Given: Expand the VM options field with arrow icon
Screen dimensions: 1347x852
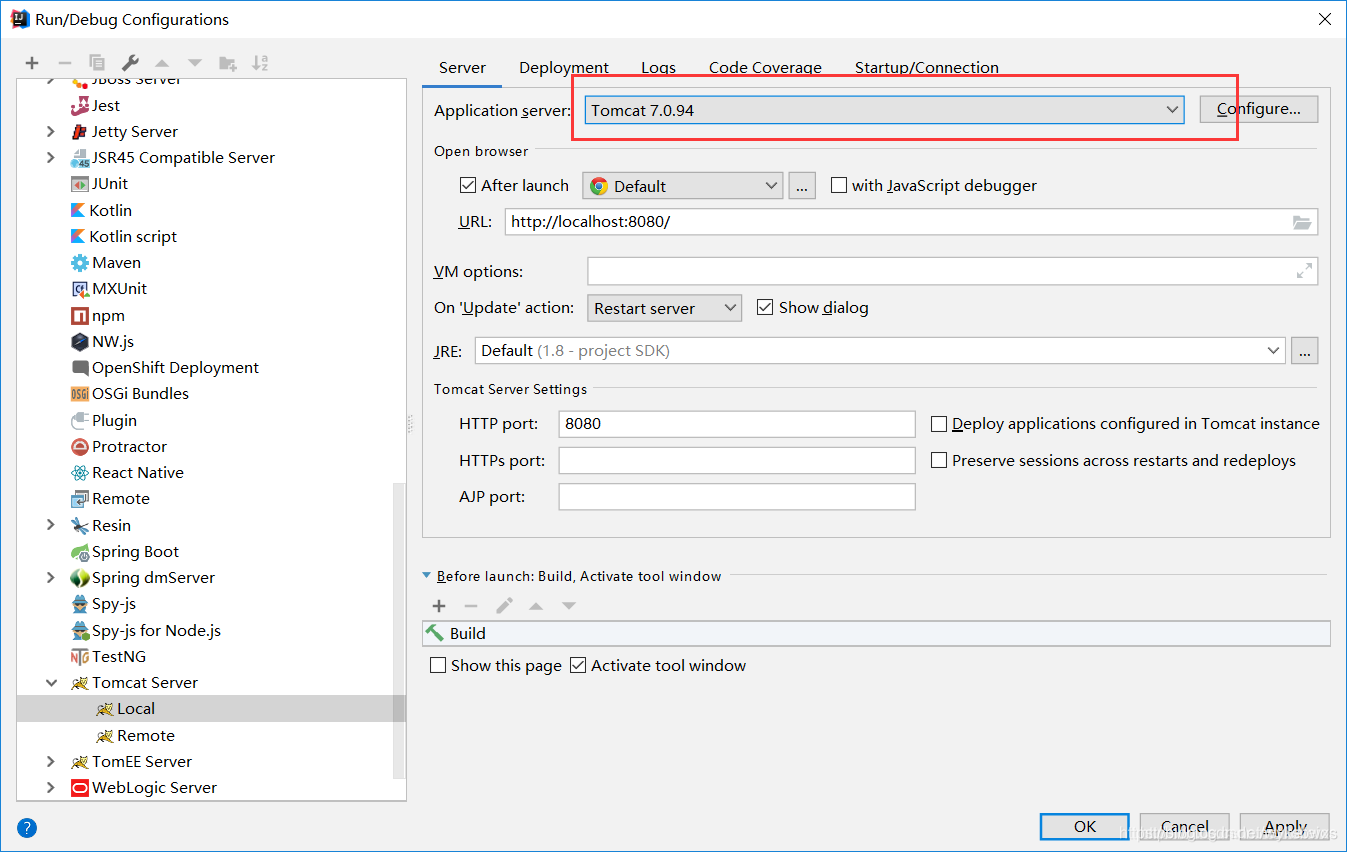Looking at the screenshot, I should 1304,271.
